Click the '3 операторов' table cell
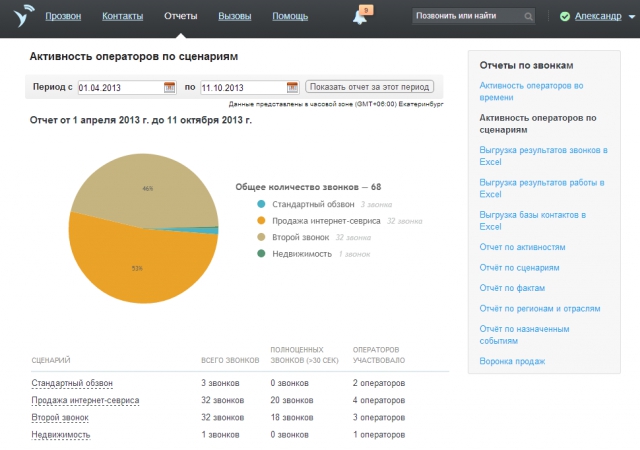Screen dimensions: 640x450 coord(379,417)
